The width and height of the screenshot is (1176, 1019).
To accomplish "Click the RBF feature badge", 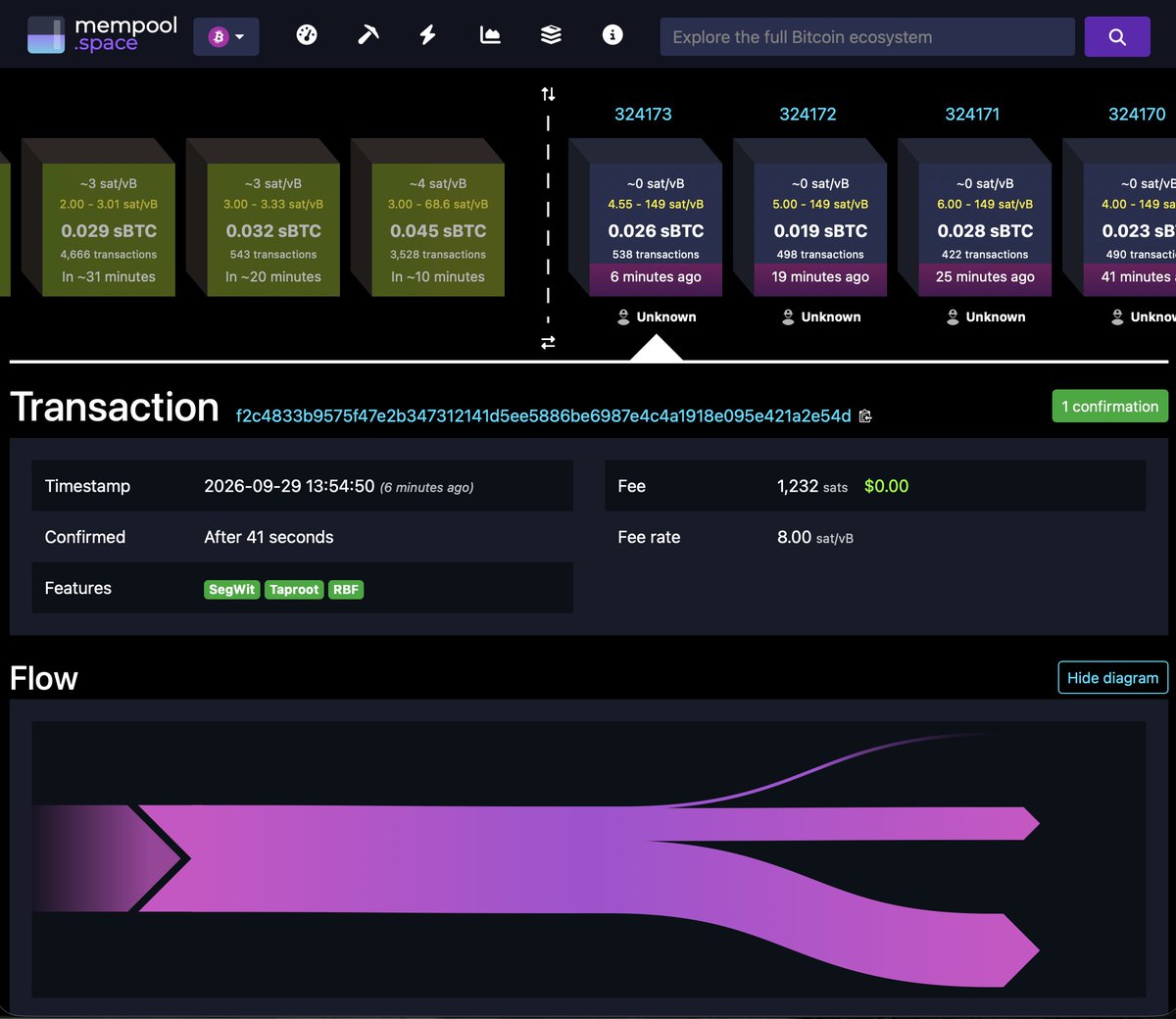I will point(346,589).
